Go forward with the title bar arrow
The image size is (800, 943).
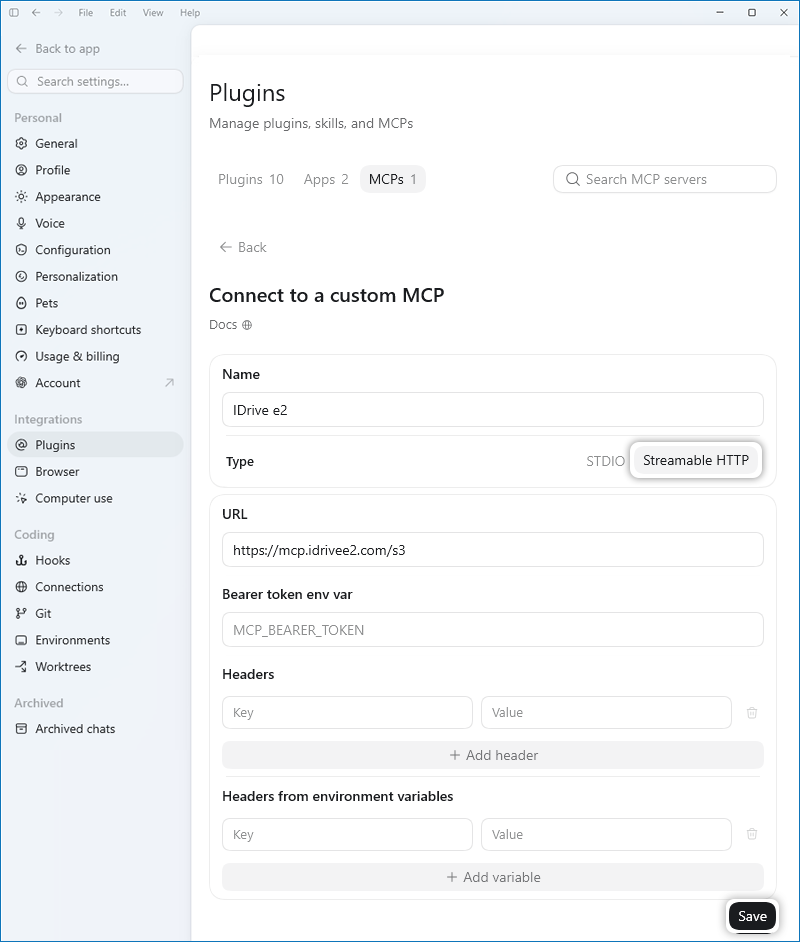tap(58, 13)
